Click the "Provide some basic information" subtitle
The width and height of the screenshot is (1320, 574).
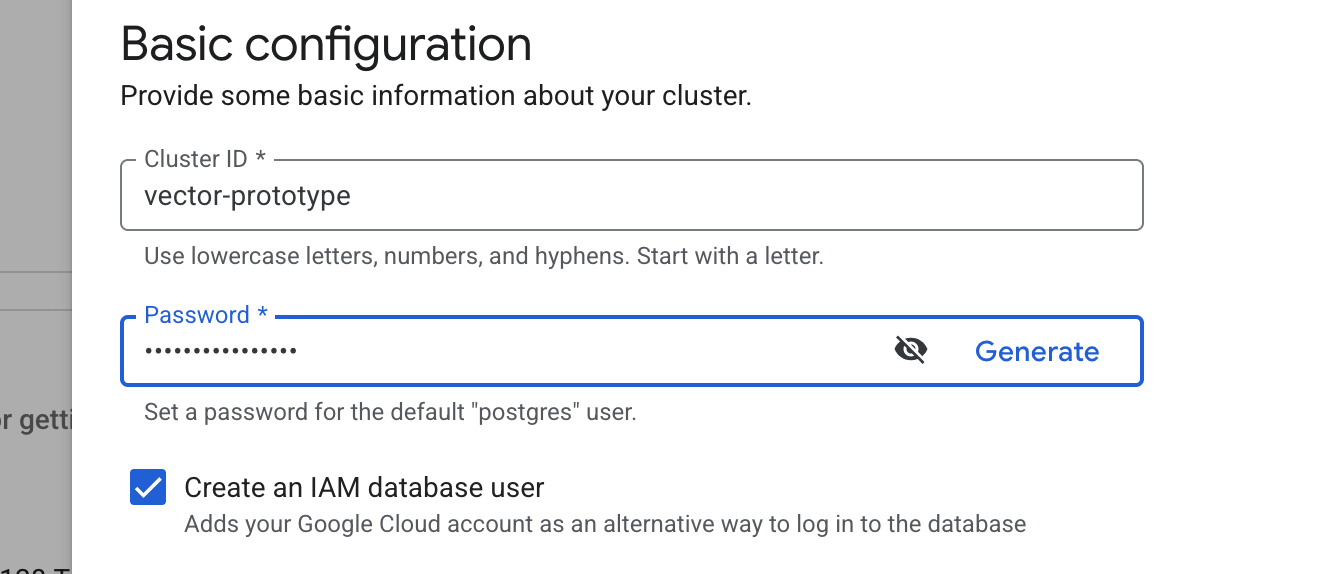[435, 97]
